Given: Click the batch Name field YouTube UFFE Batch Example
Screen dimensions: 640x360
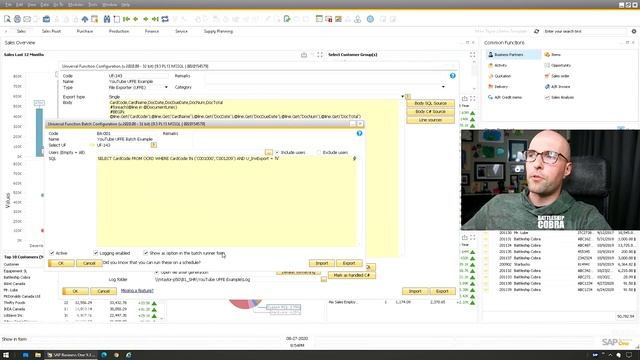Looking at the screenshot, I should pos(124,139).
